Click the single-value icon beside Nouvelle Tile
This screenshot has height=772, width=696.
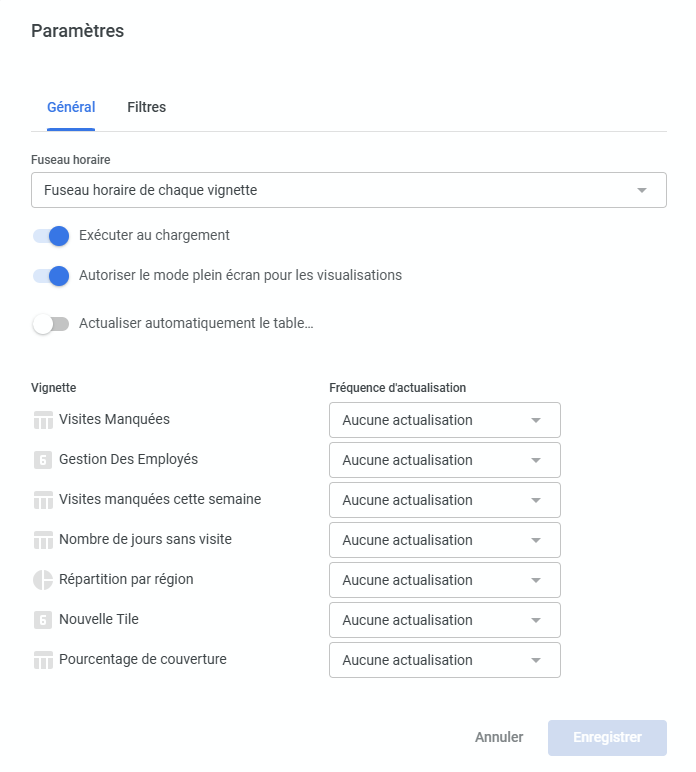tap(43, 620)
